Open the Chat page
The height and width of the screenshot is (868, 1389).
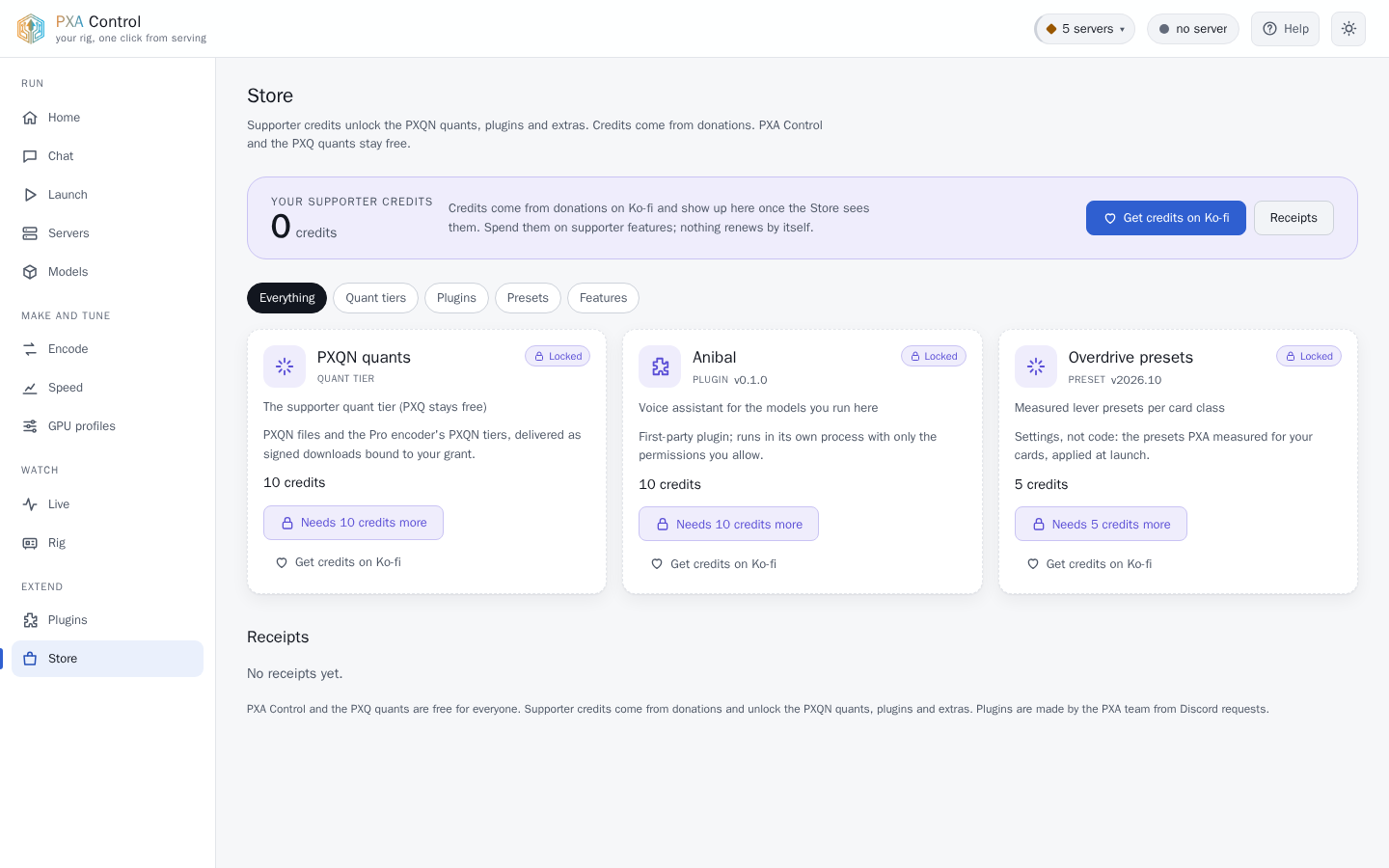pos(107,156)
